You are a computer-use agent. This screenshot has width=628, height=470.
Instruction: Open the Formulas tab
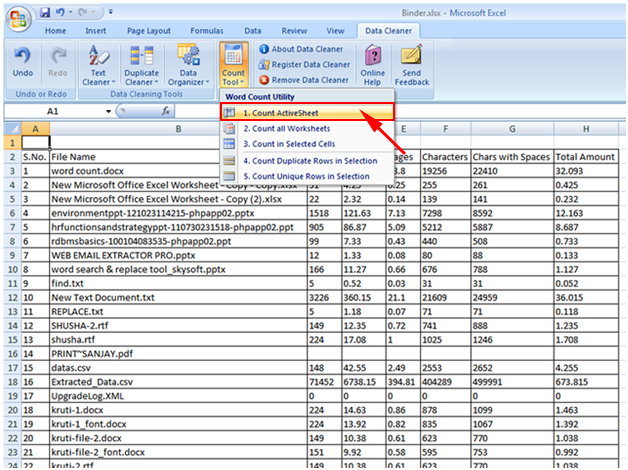point(207,31)
